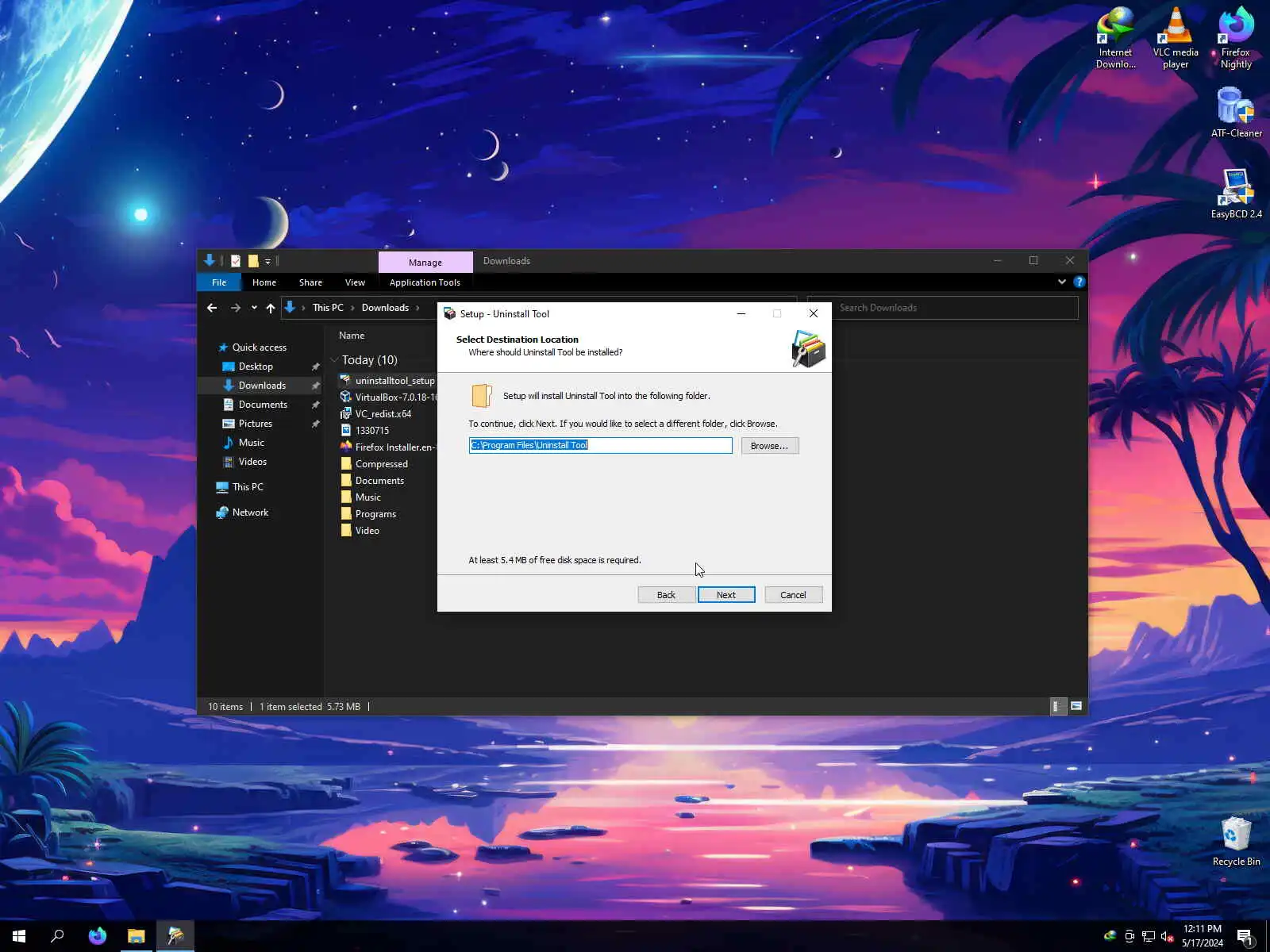Select the VLC media player desktop icon
The width and height of the screenshot is (1270, 952).
tap(1176, 39)
